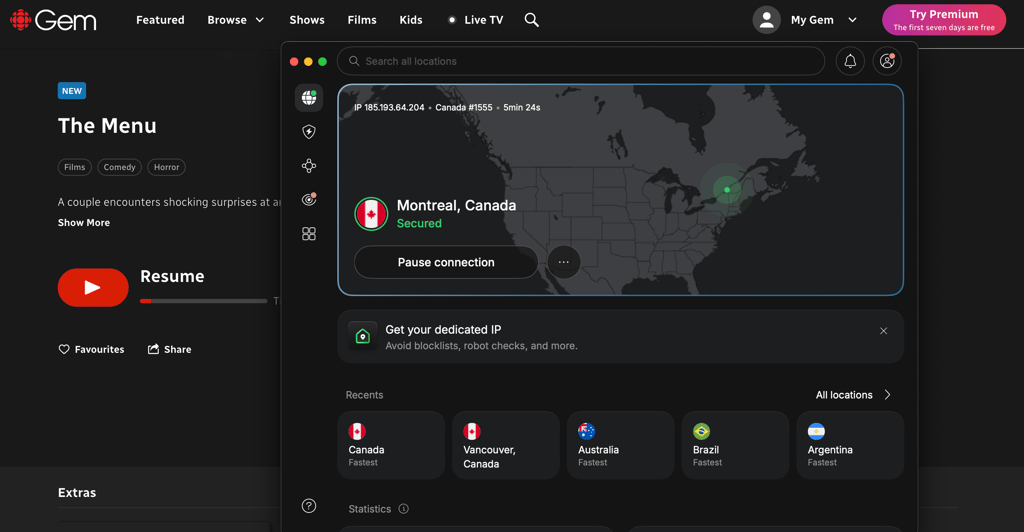
Task: Click the CBC Gem logo
Action: [53, 20]
